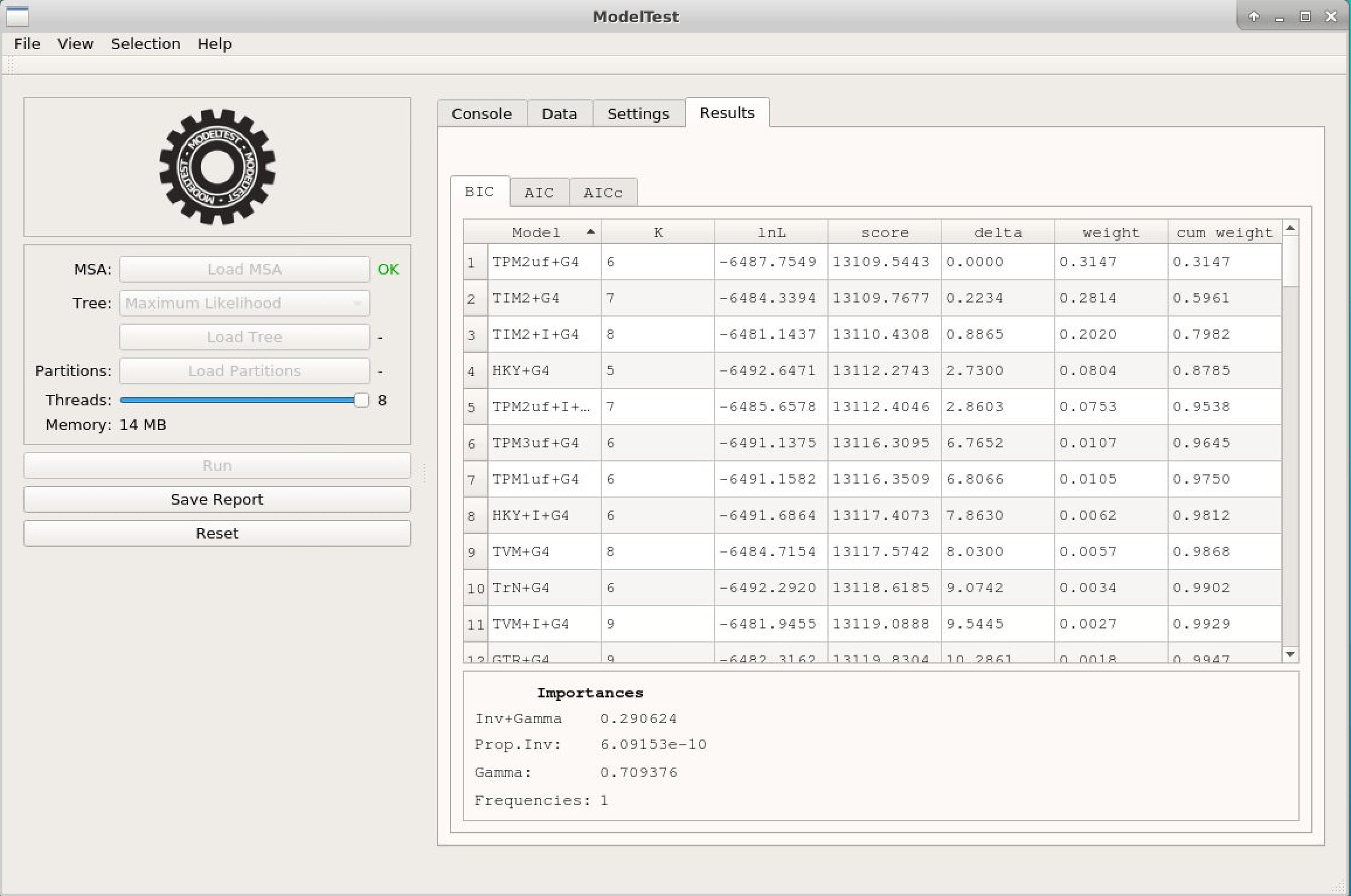Select the AIC criterion tab
The height and width of the screenshot is (896, 1351).
pos(539,193)
